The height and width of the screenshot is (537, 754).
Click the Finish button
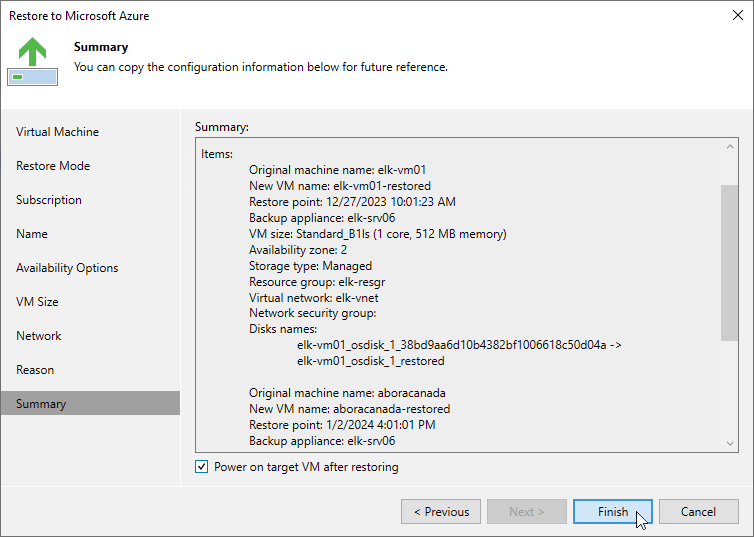pos(613,512)
